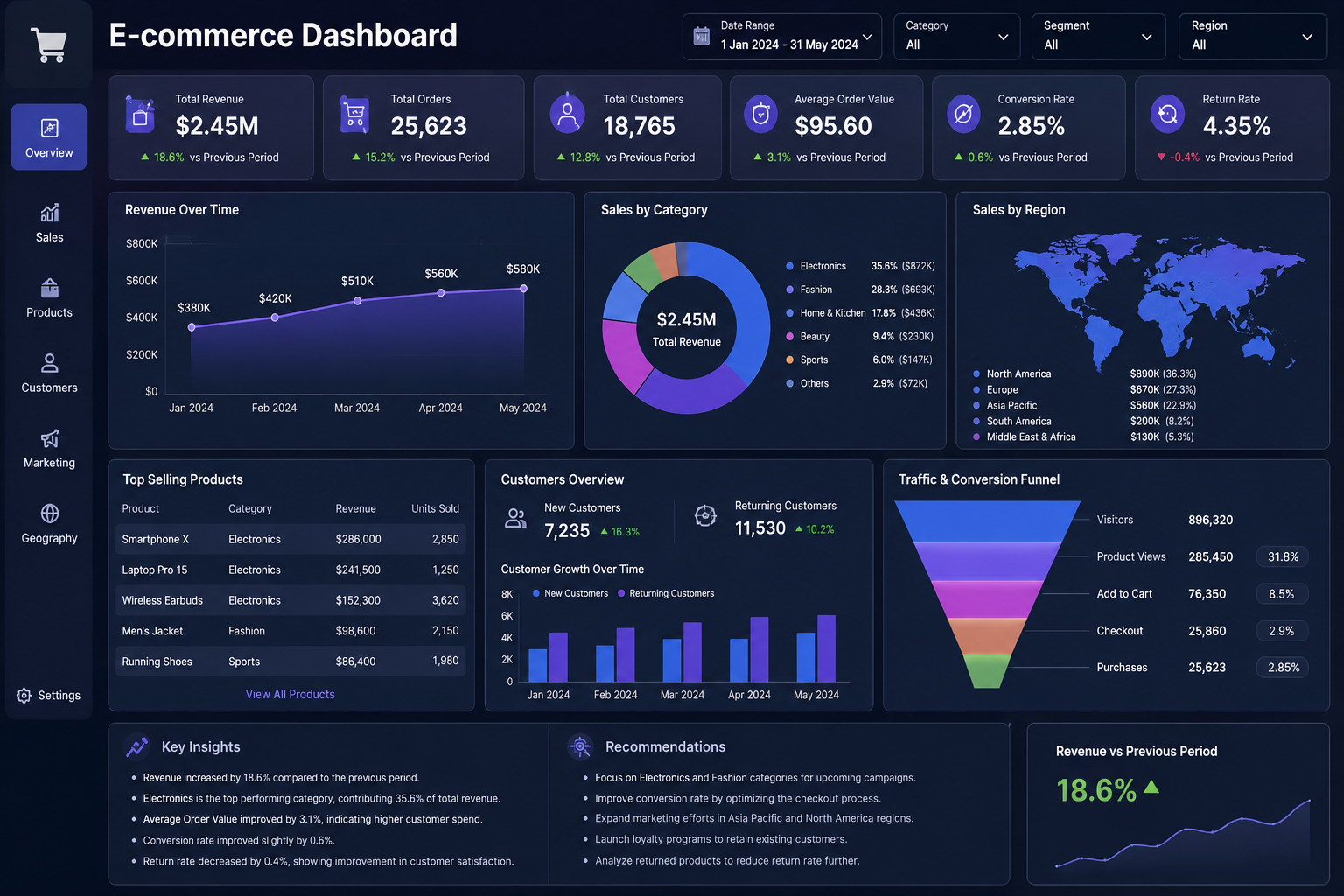Select the Products box icon
The width and height of the screenshot is (1344, 896).
pos(50,288)
